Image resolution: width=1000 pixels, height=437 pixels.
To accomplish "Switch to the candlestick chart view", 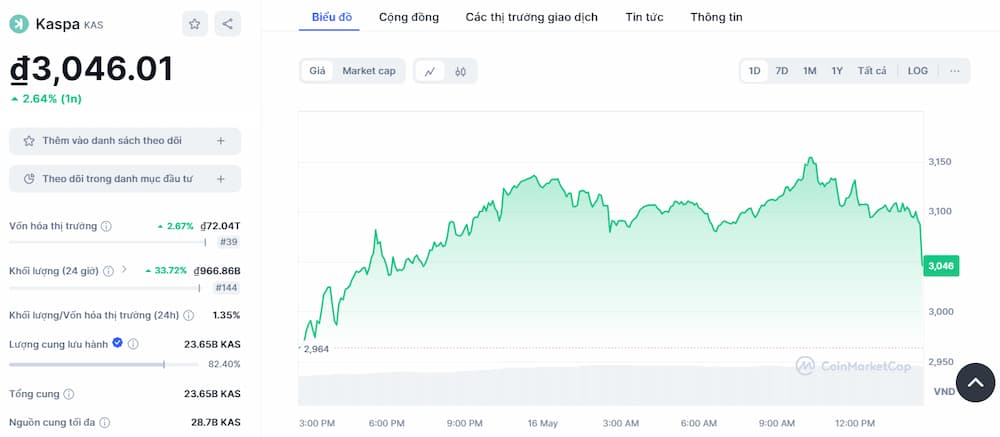I will (x=461, y=71).
